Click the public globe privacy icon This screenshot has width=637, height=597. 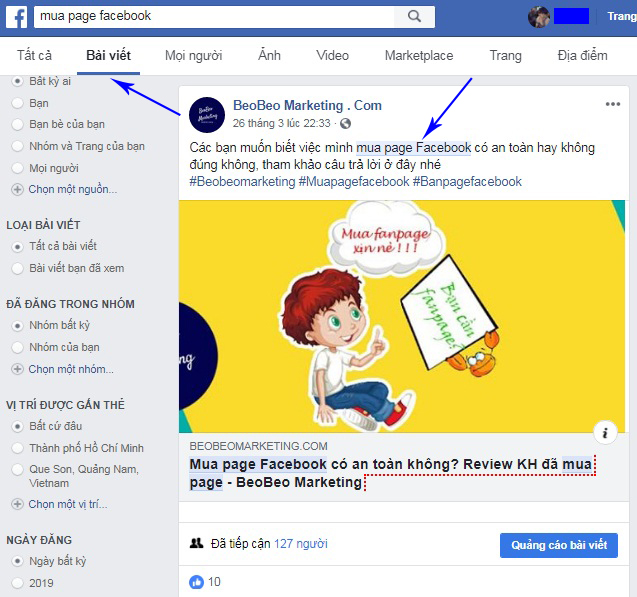coord(345,123)
